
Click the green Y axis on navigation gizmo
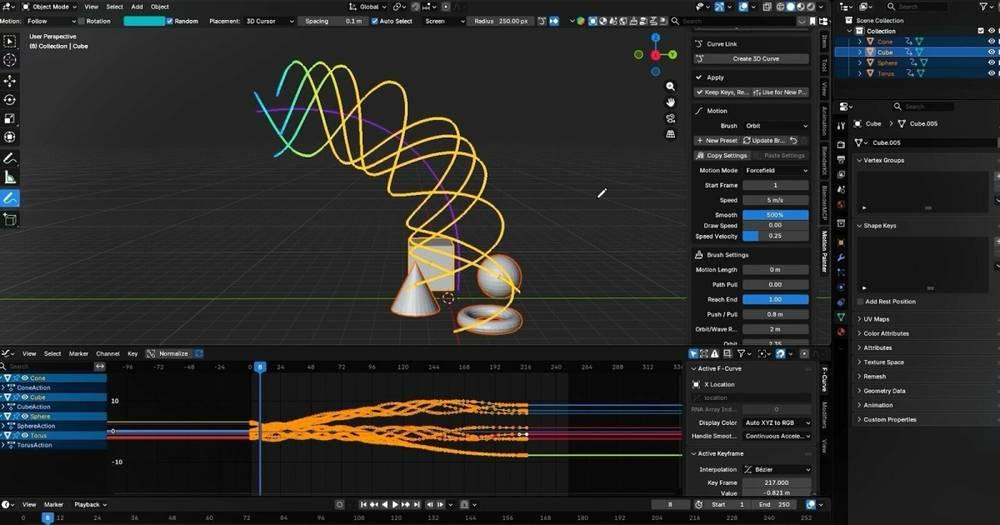point(672,55)
